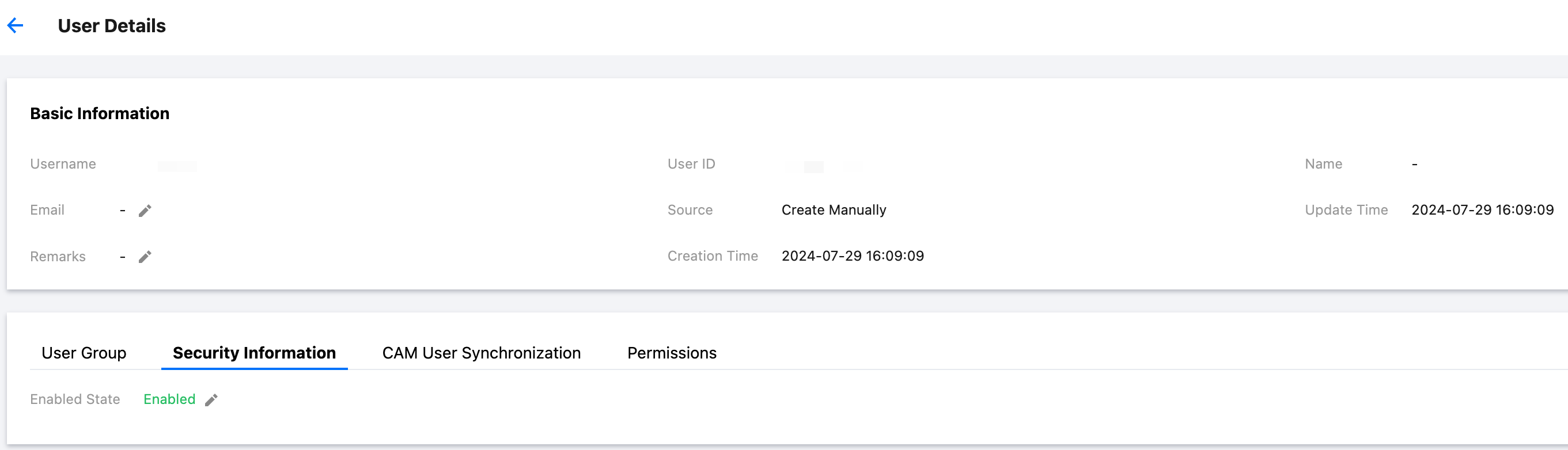Click the Remarks label

[x=58, y=257]
